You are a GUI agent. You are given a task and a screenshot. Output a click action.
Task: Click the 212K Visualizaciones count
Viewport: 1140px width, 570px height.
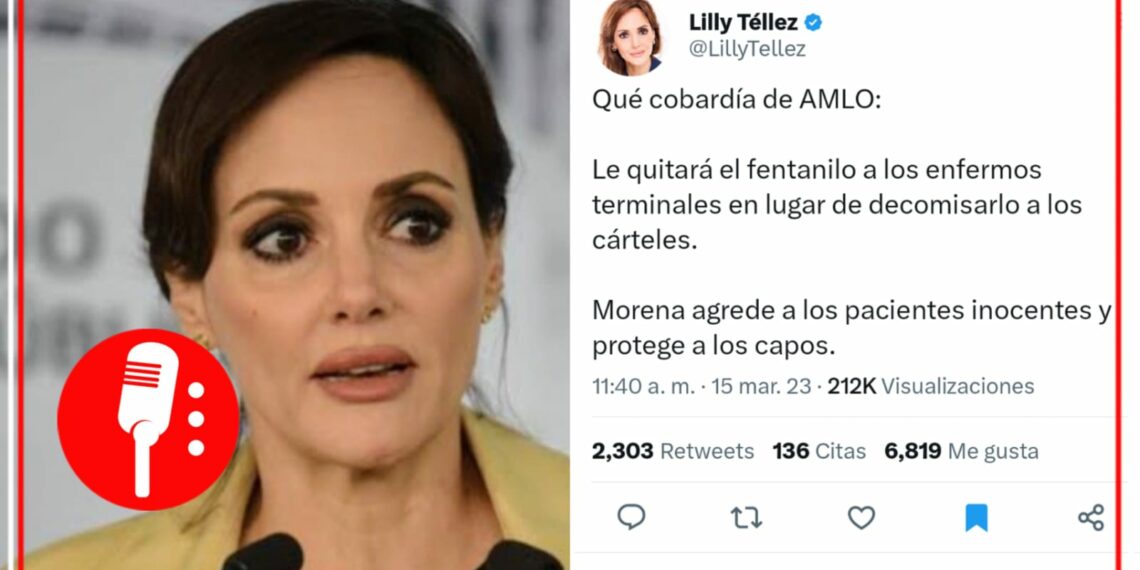pos(931,386)
